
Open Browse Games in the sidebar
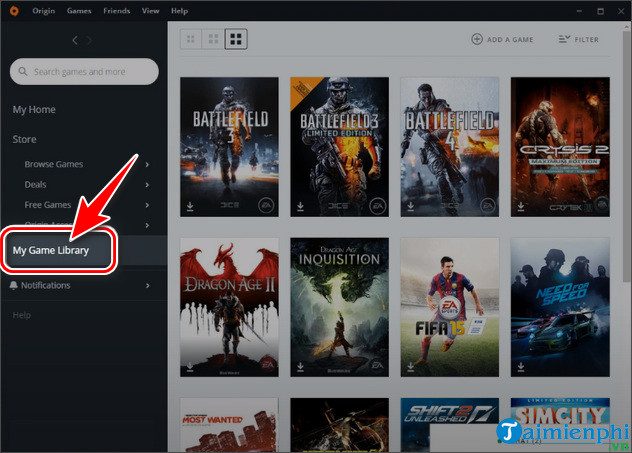pos(54,164)
